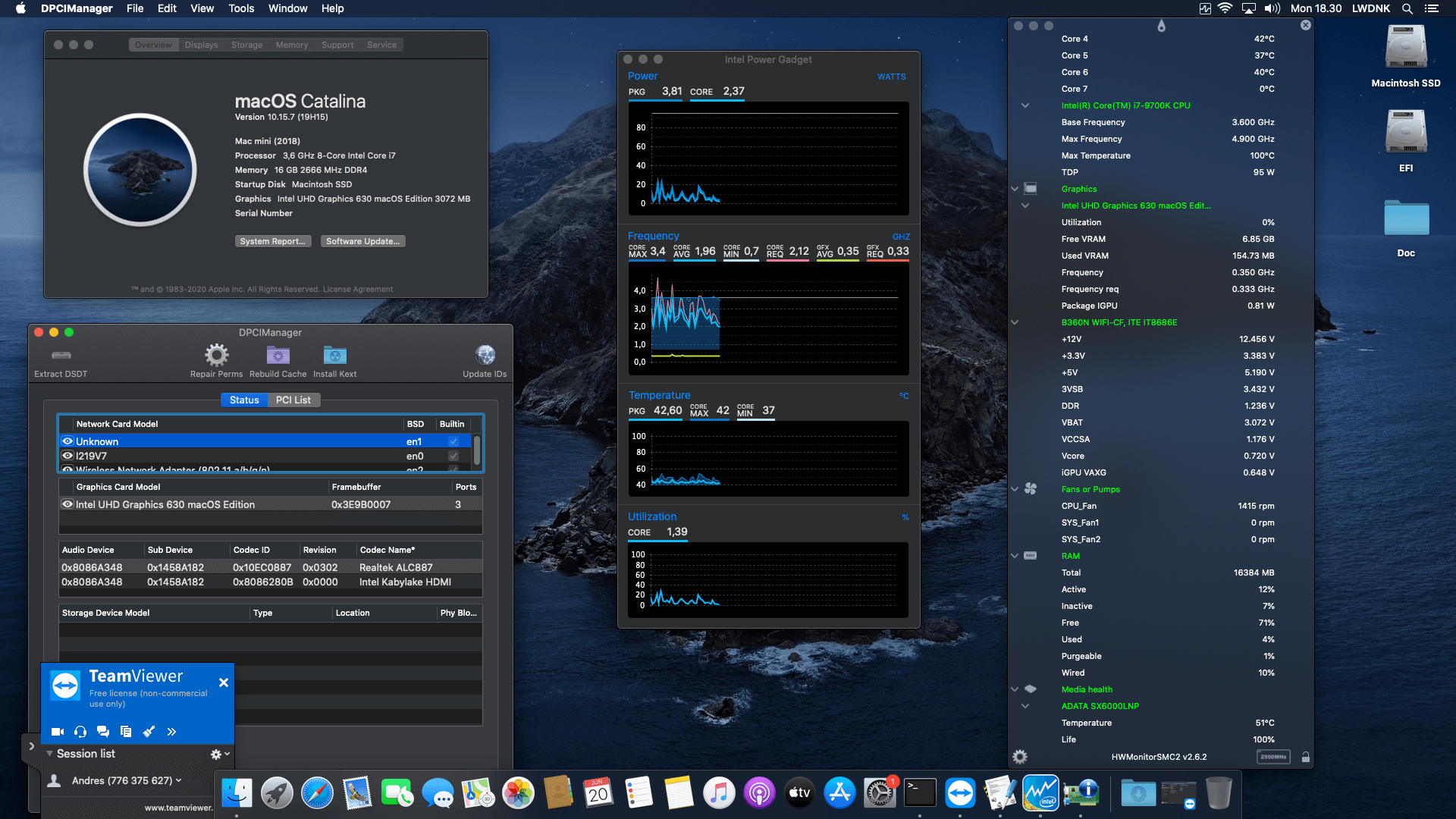This screenshot has height=819, width=1456.
Task: Open Terminal from the Dock
Action: click(920, 793)
